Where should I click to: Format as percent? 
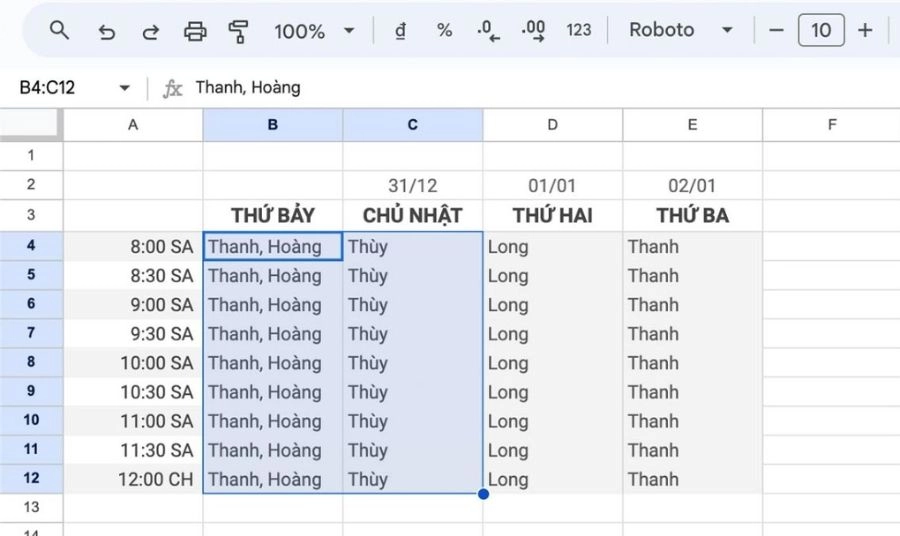[445, 30]
